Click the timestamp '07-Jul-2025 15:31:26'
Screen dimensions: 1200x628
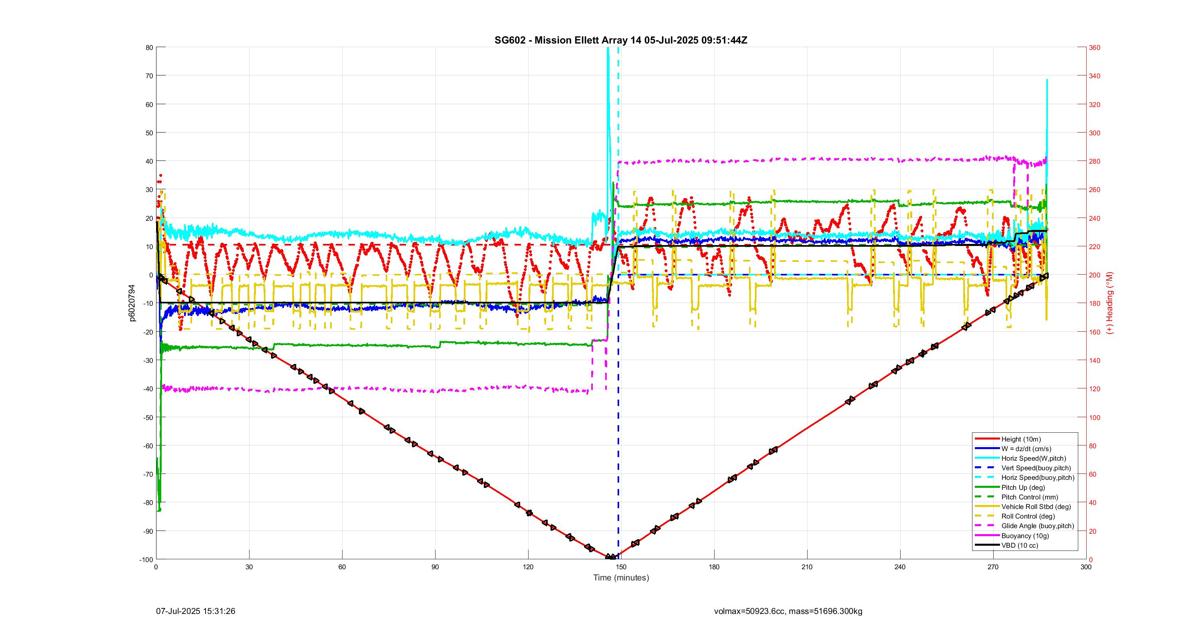tap(195, 609)
